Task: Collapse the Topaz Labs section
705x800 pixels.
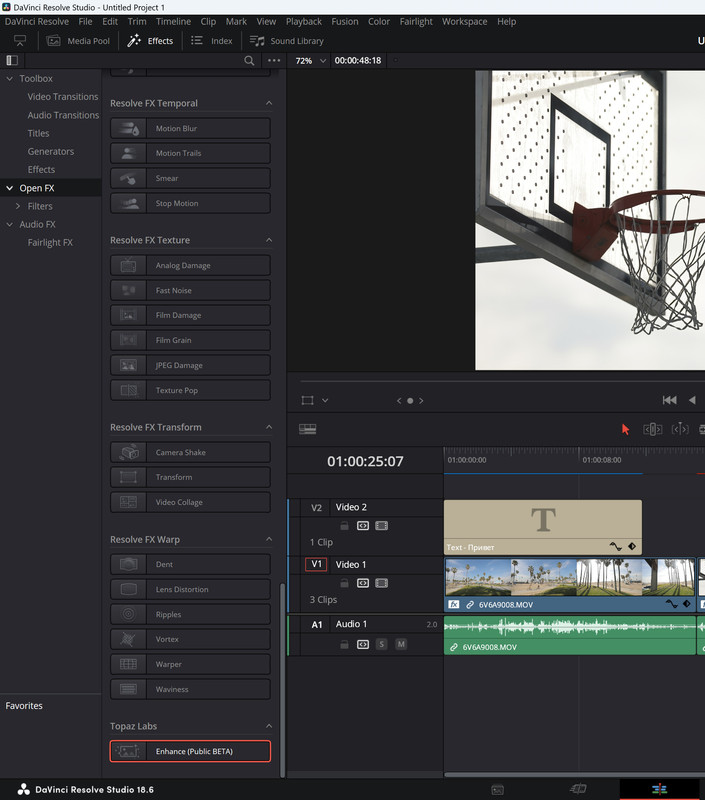Action: click(x=269, y=726)
